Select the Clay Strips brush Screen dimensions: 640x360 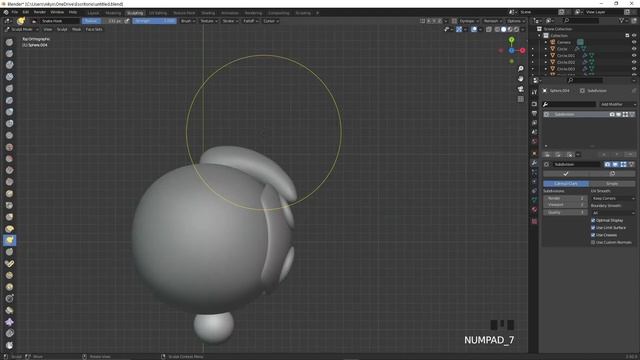point(9,77)
